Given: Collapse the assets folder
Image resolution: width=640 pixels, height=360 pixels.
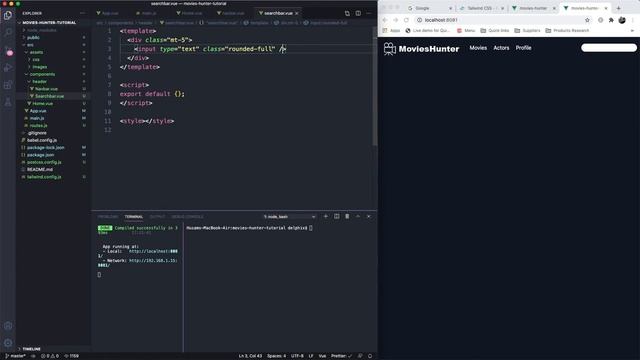Looking at the screenshot, I should click(36, 52).
